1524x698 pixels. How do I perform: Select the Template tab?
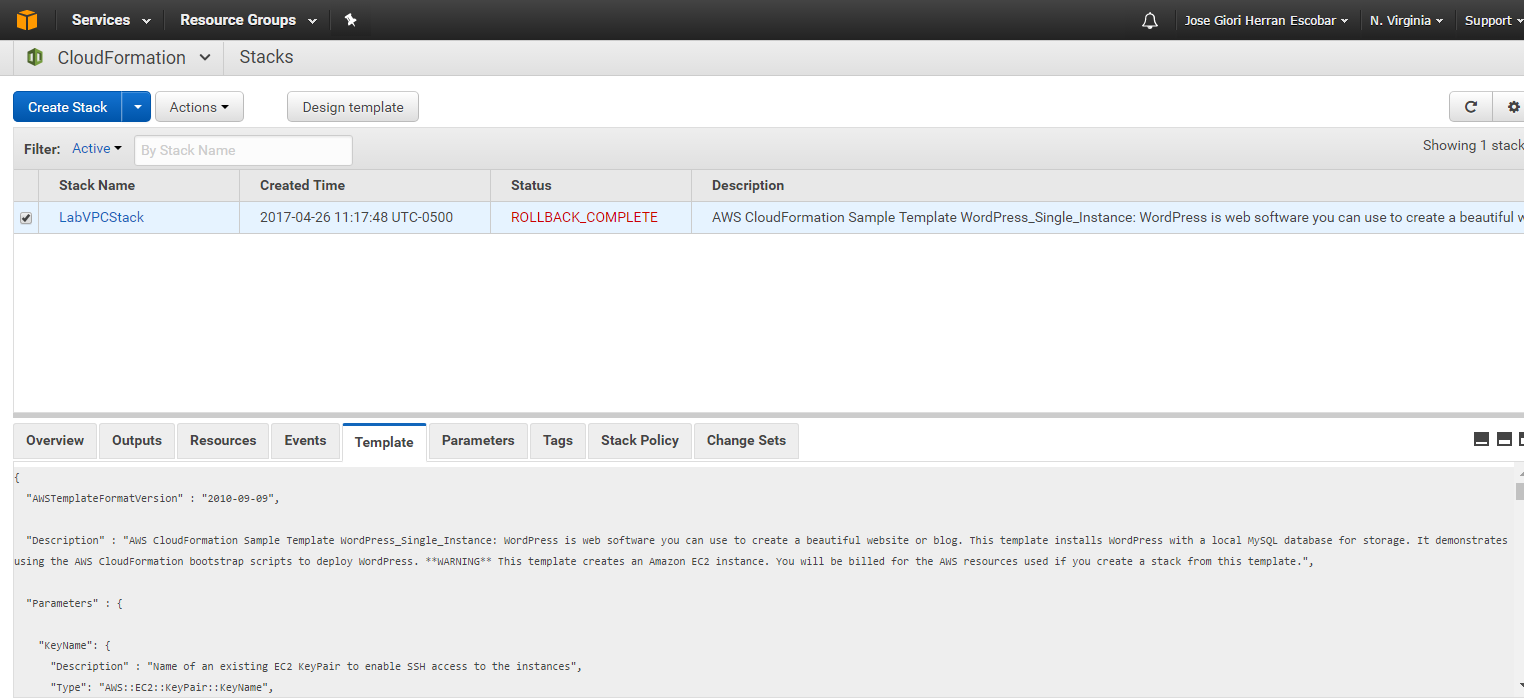click(x=384, y=442)
